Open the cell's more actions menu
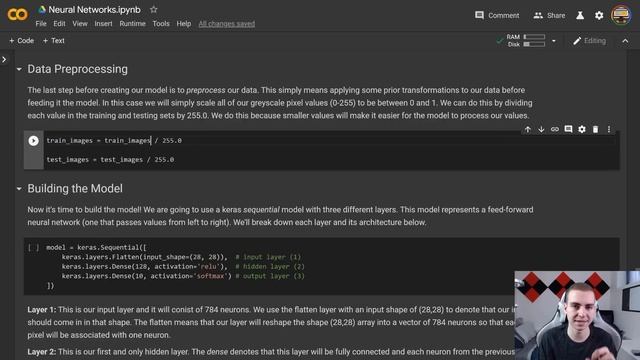Image resolution: width=640 pixels, height=360 pixels. [609, 129]
